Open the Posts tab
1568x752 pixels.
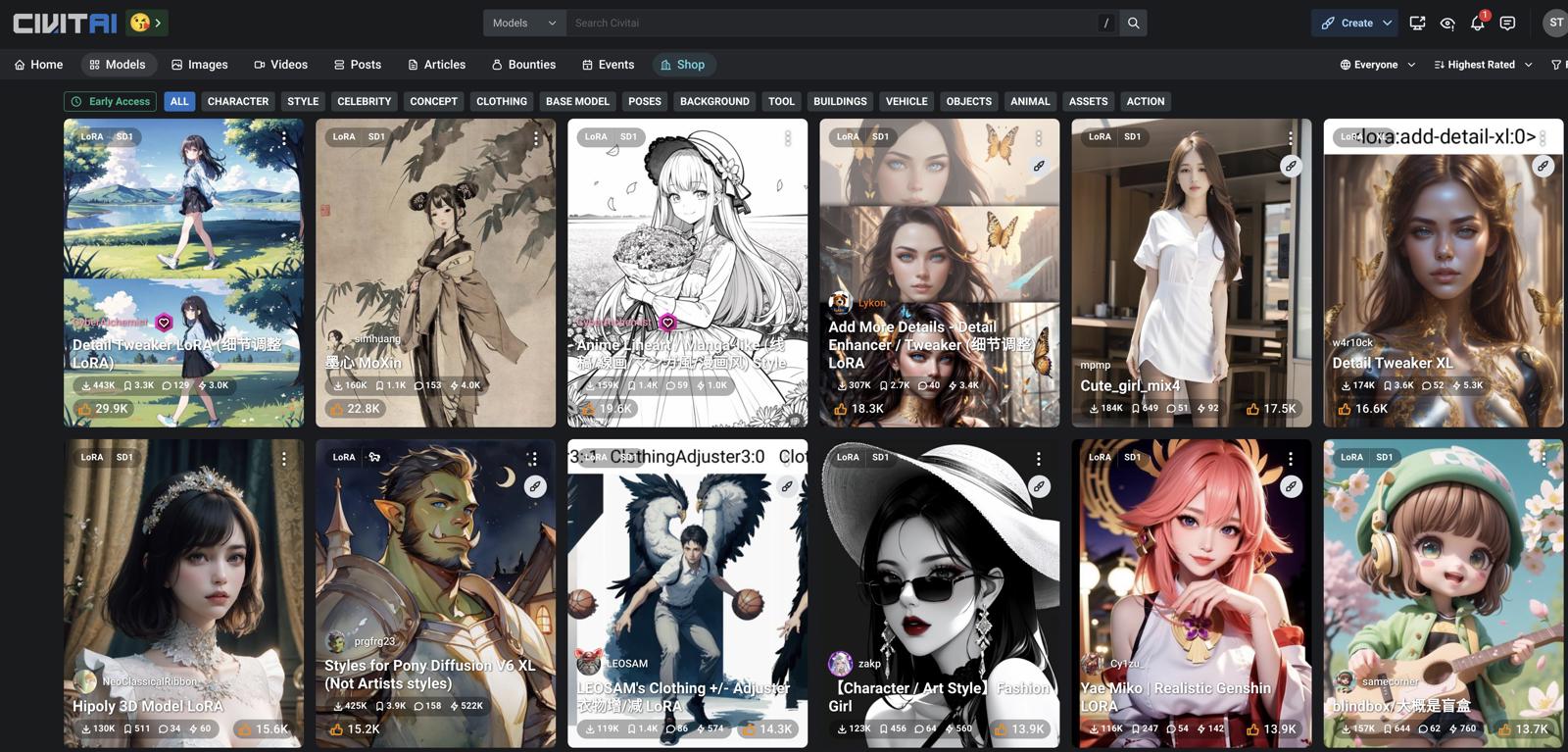pyautogui.click(x=358, y=65)
